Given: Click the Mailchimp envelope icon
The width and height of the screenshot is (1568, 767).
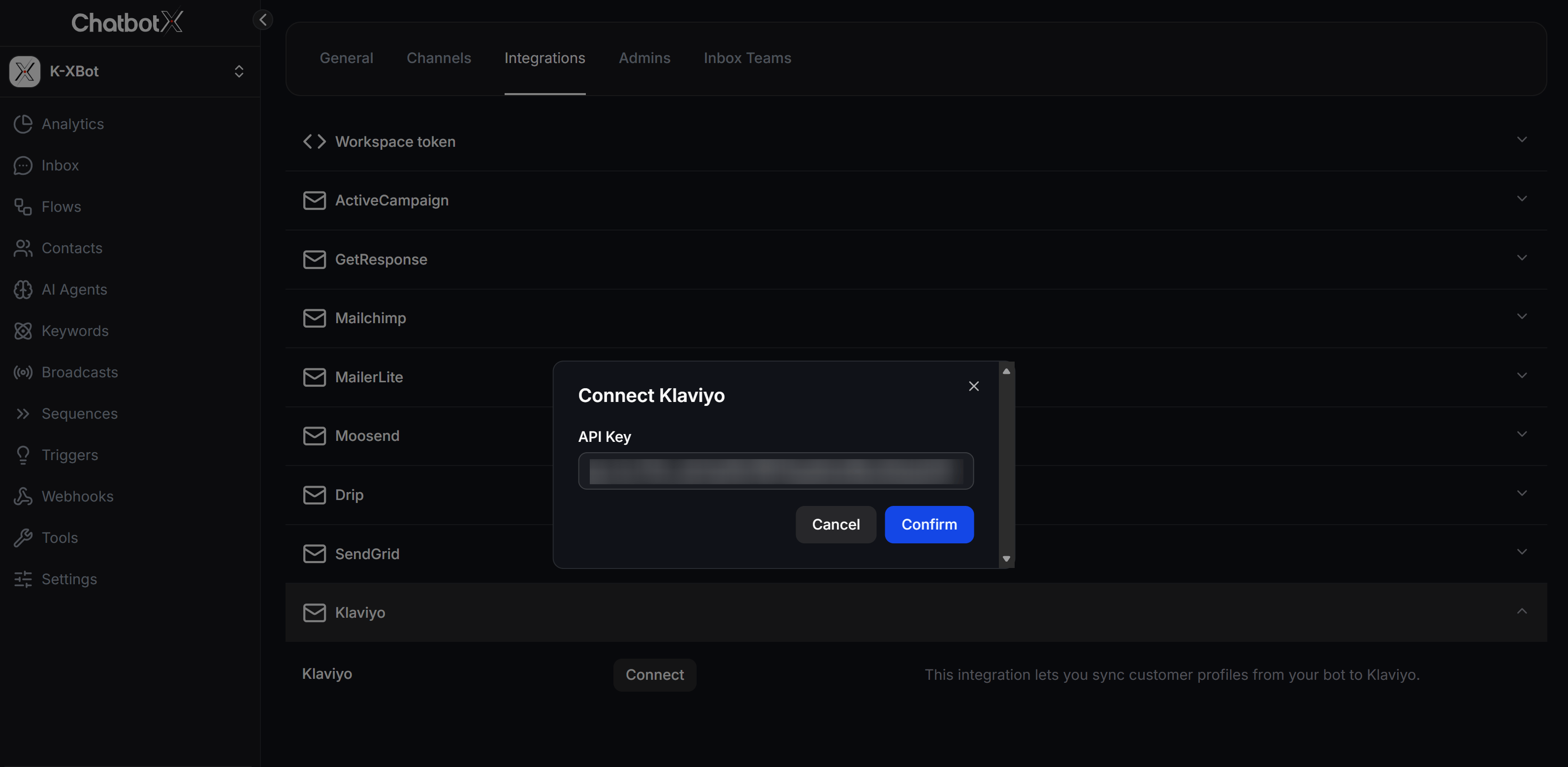Looking at the screenshot, I should click(x=314, y=319).
